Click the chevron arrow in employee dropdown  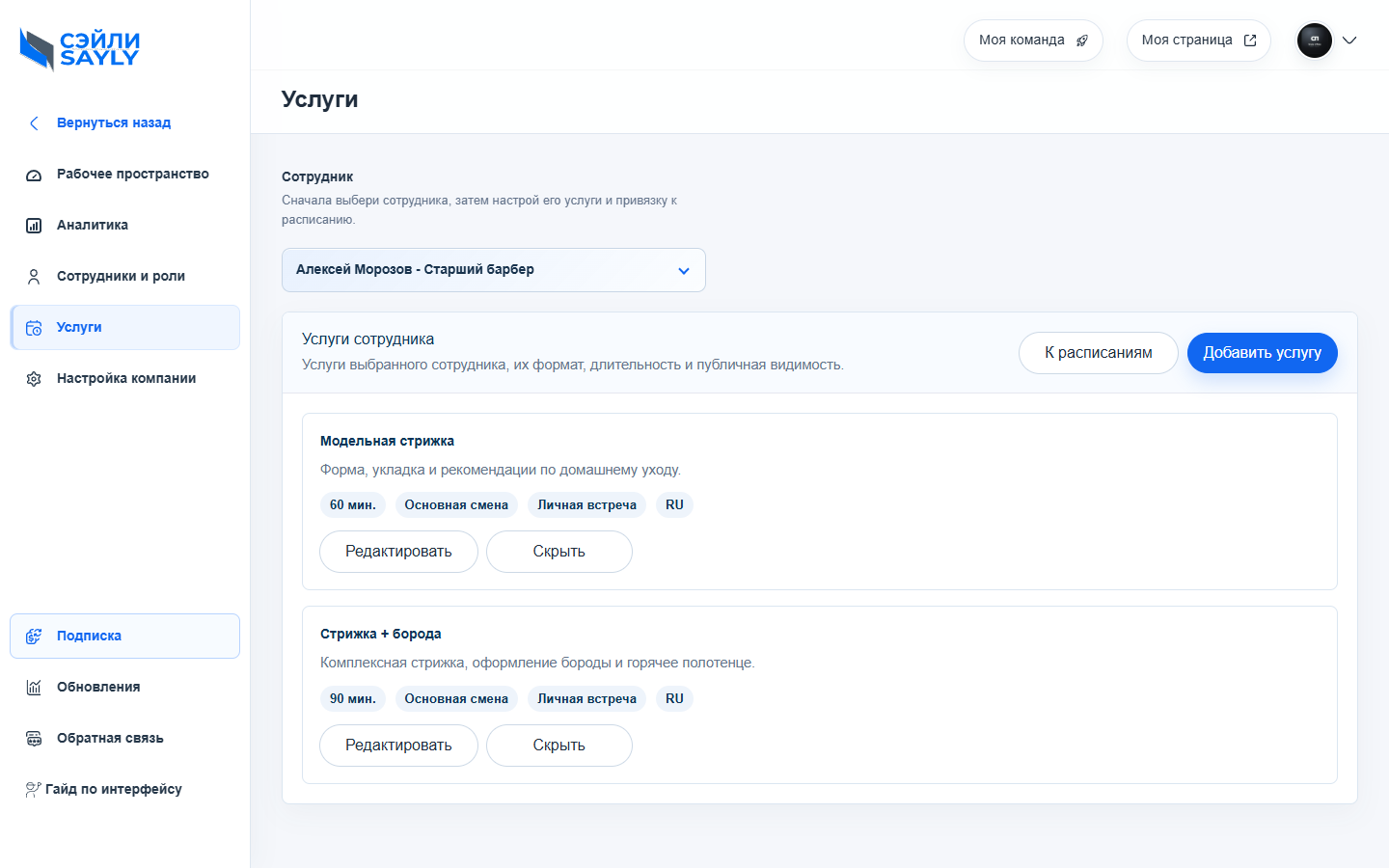tap(684, 271)
